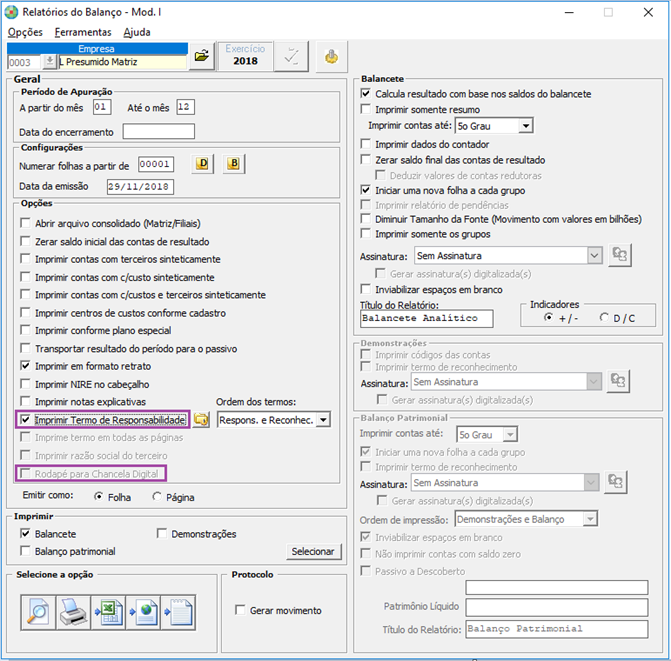671x661 pixels.
Task: Click Até o mês field
Action: [x=186, y=107]
